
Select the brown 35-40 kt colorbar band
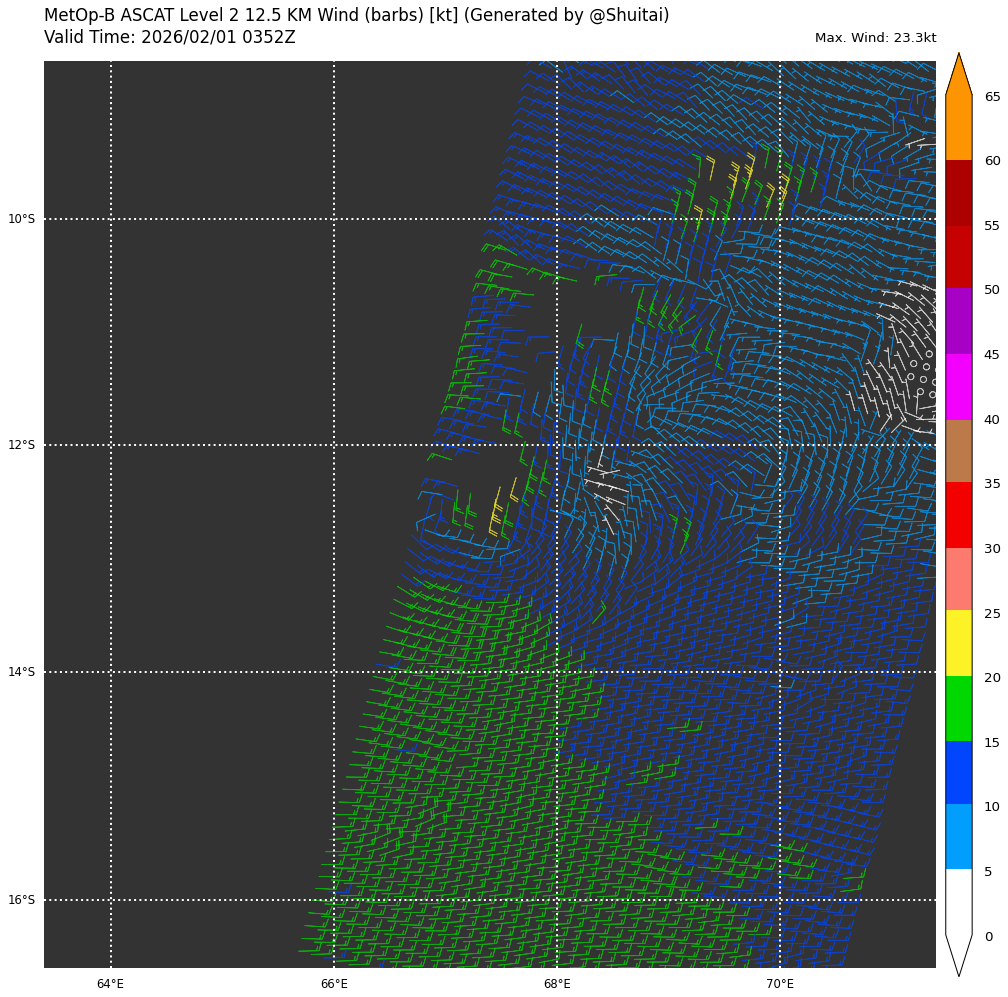[958, 451]
